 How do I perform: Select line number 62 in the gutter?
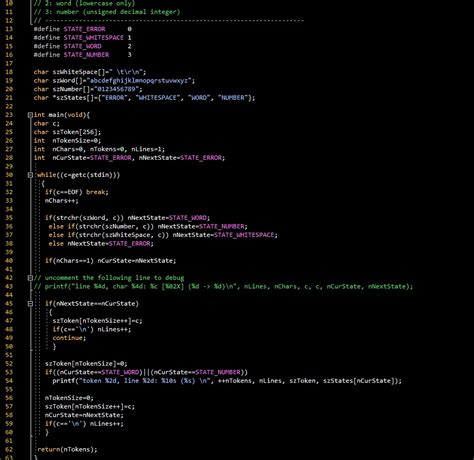[x=9, y=449]
